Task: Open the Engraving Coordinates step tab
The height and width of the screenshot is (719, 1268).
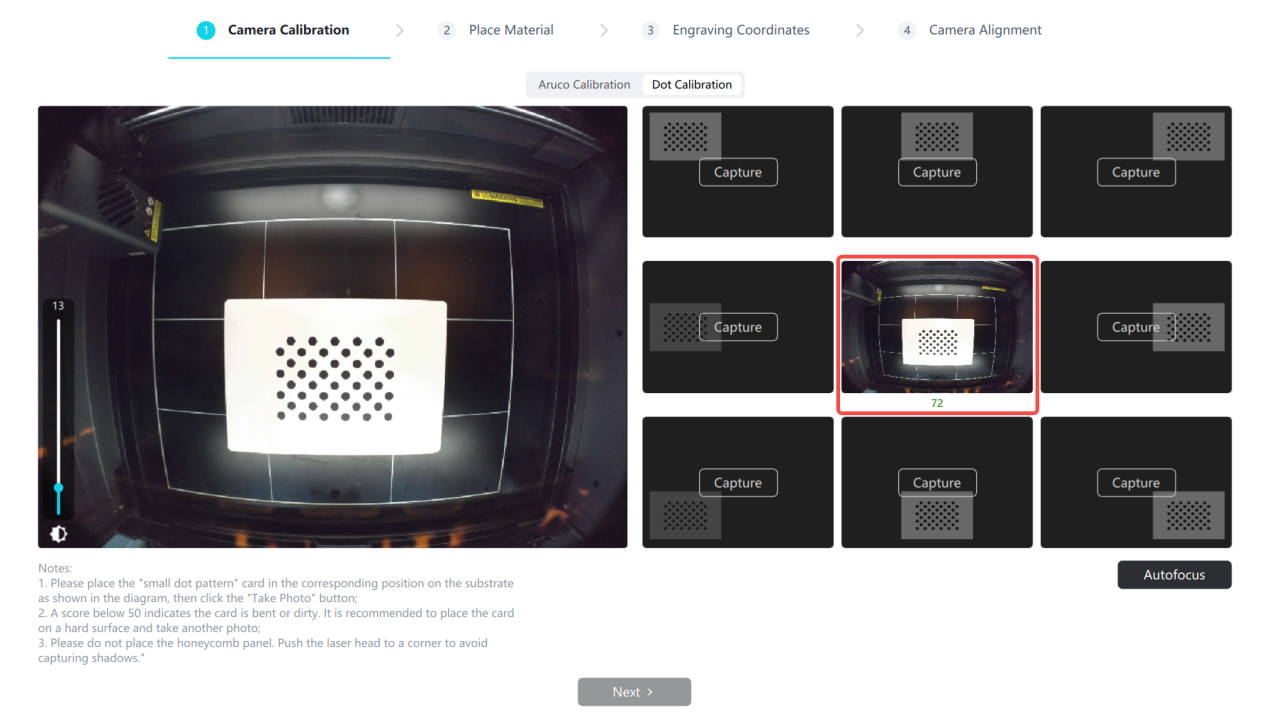Action: click(x=741, y=30)
